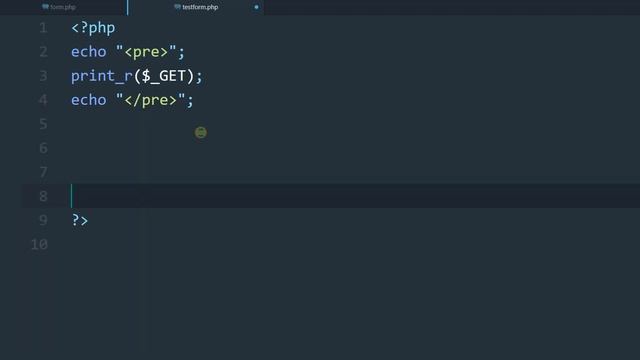Click the "</pre>" string on line 4
Image resolution: width=640 pixels, height=360 pixels.
[151, 100]
